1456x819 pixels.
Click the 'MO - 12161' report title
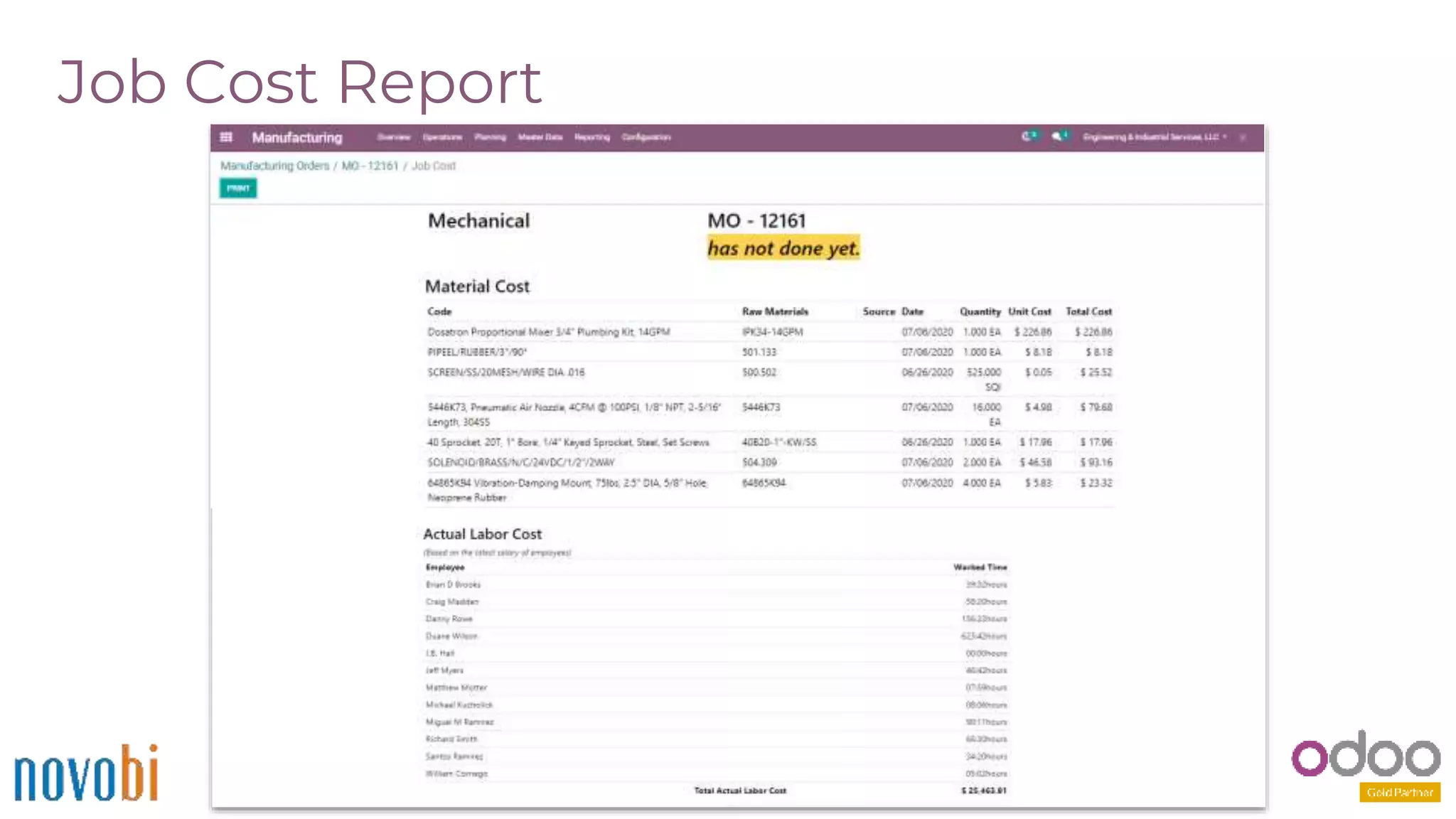pos(756,221)
